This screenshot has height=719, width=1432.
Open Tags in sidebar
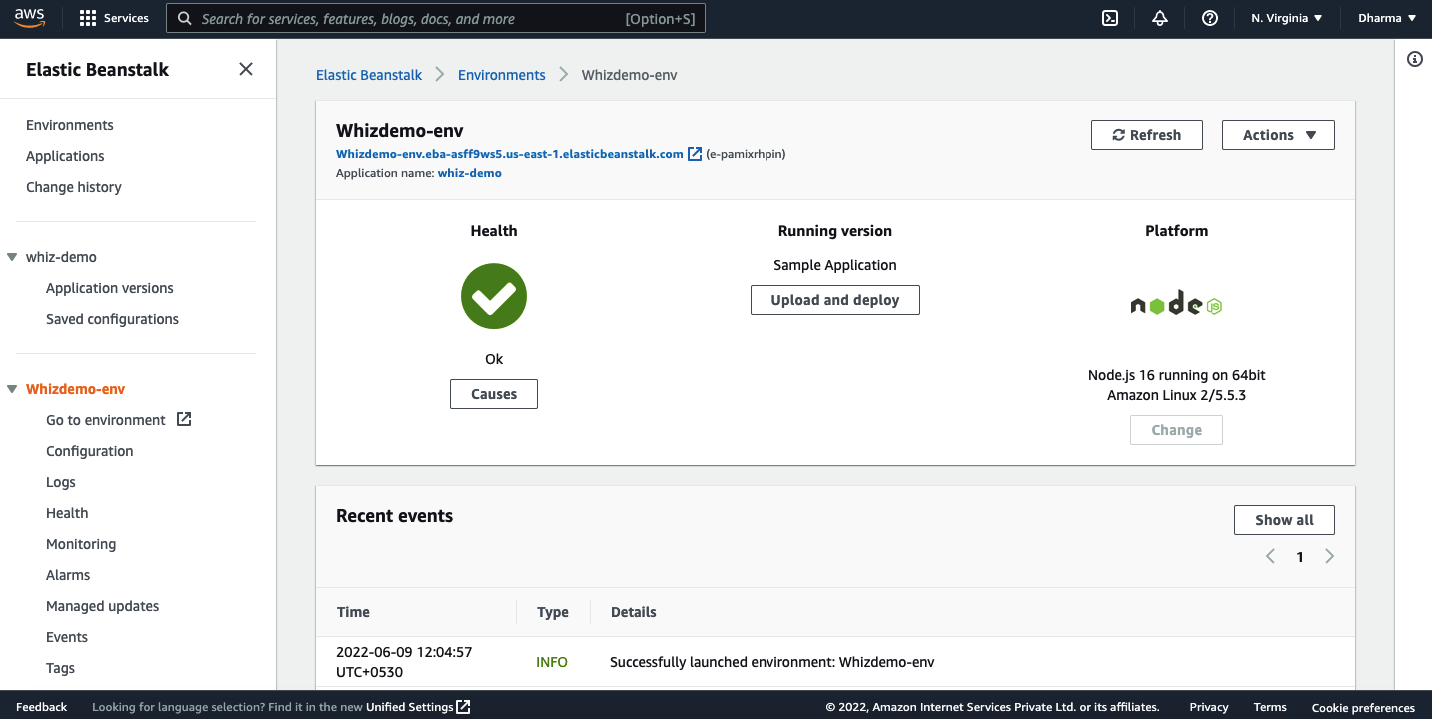[x=60, y=668]
